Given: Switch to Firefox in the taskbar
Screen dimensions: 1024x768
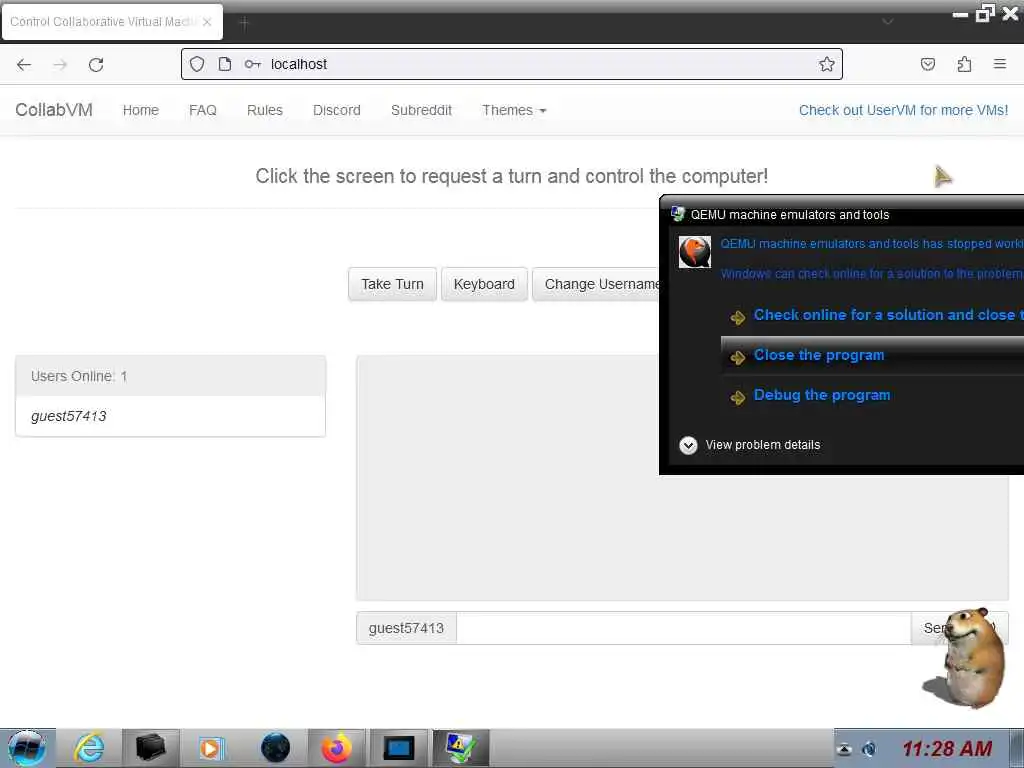Looking at the screenshot, I should click(336, 748).
